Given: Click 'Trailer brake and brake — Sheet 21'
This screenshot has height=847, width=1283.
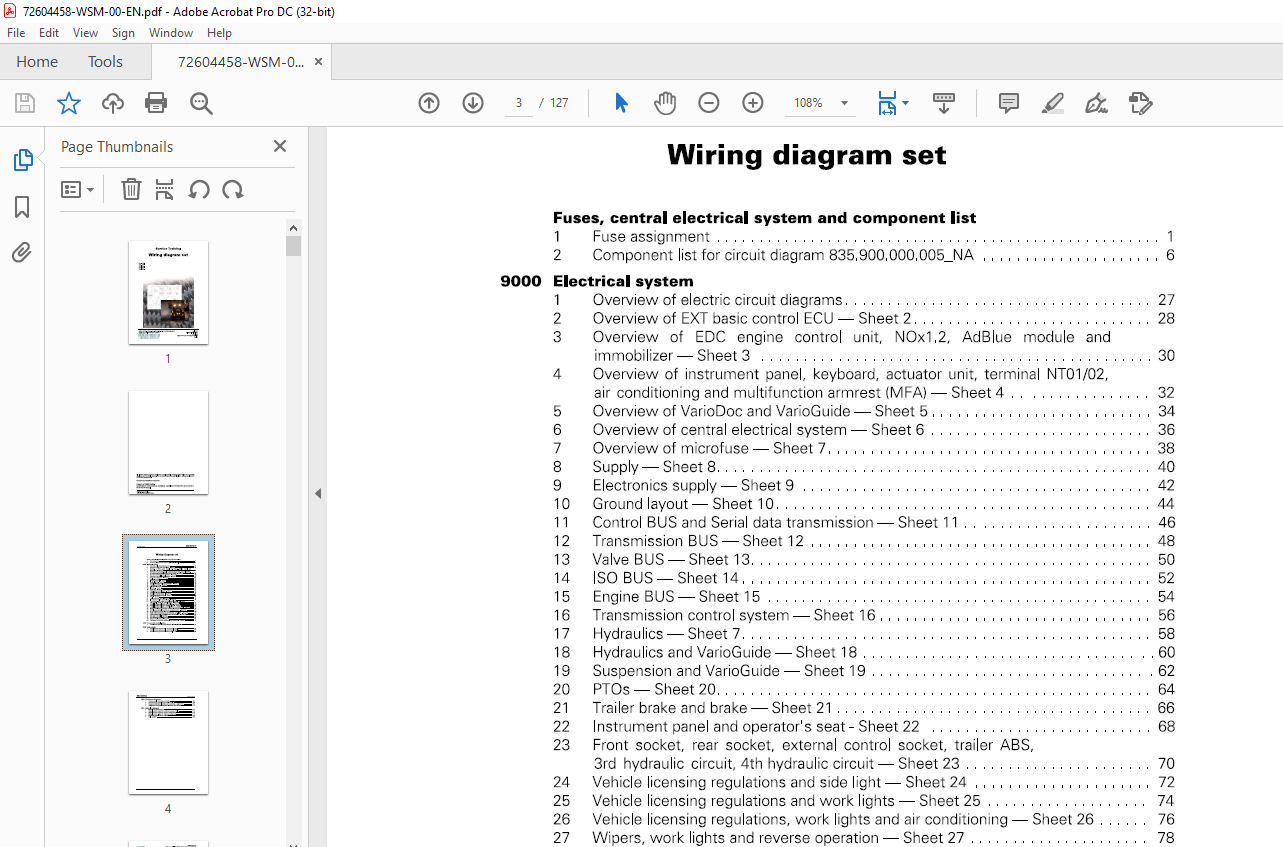Looking at the screenshot, I should tap(712, 708).
